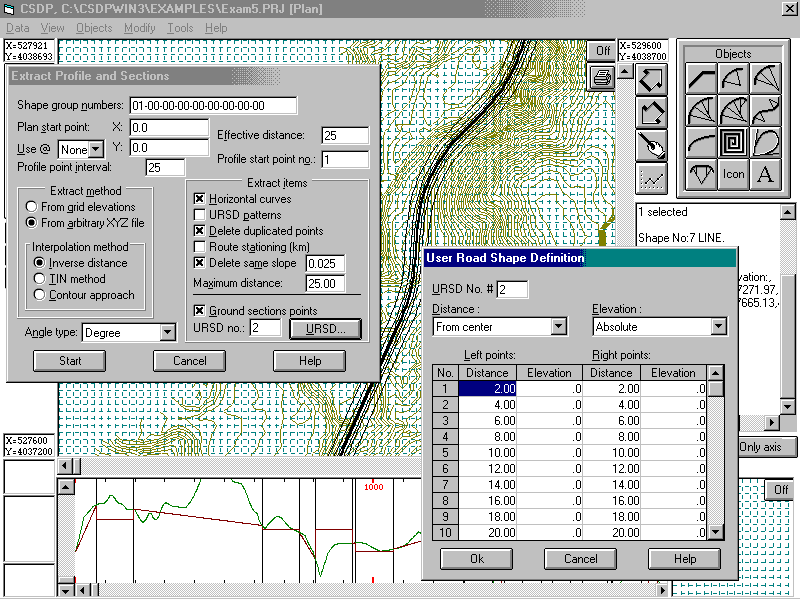Click Ok in User Road Shape Definition
The image size is (800, 600).
pos(476,559)
